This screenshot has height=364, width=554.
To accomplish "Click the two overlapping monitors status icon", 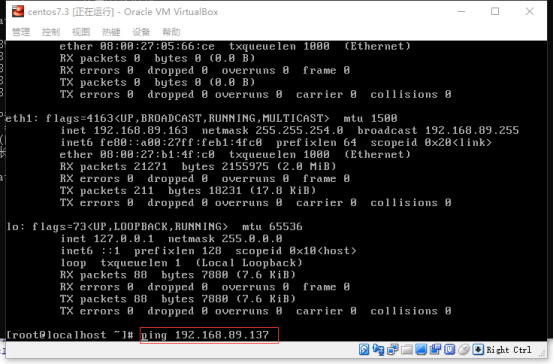I will pyautogui.click(x=393, y=350).
